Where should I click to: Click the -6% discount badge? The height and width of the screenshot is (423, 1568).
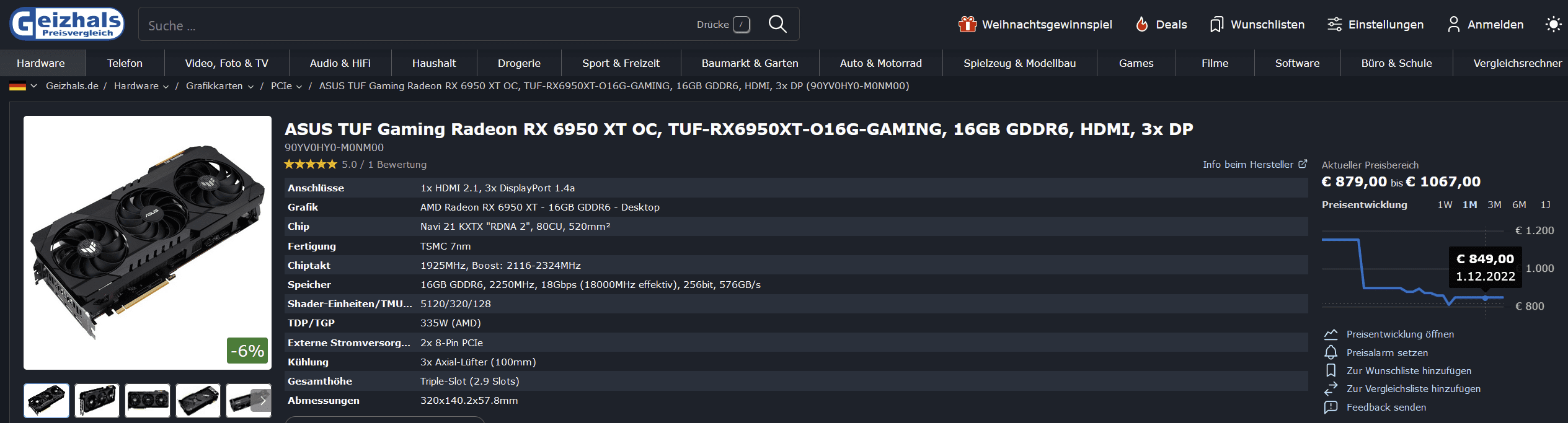pos(247,351)
